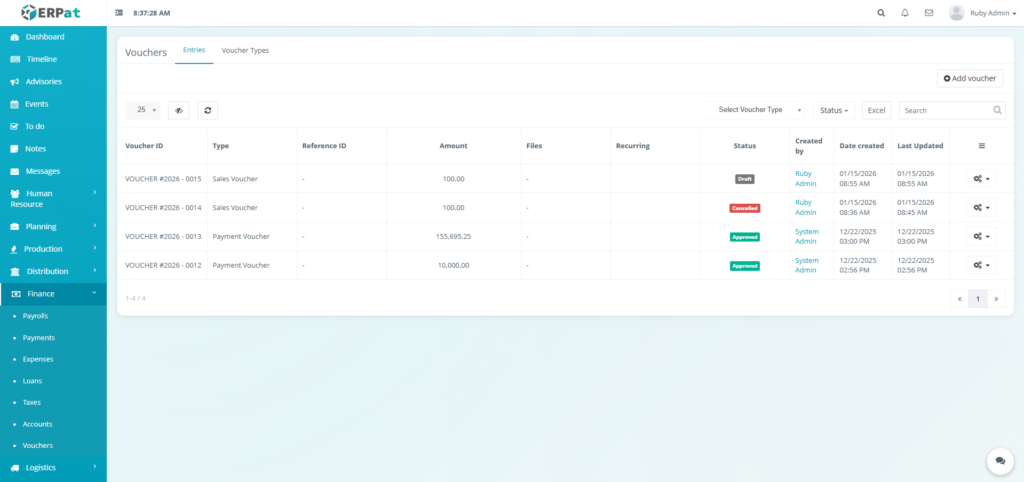1024x482 pixels.
Task: Open the notifications bell icon
Action: [905, 13]
